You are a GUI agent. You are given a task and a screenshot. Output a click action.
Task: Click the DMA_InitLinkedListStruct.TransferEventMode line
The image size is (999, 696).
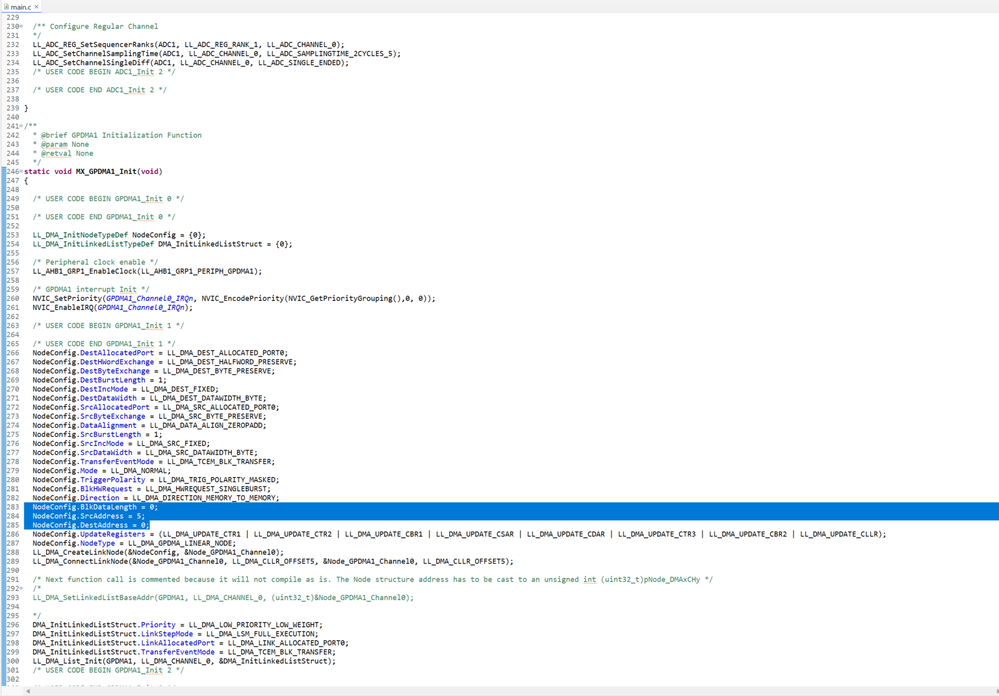(x=184, y=652)
